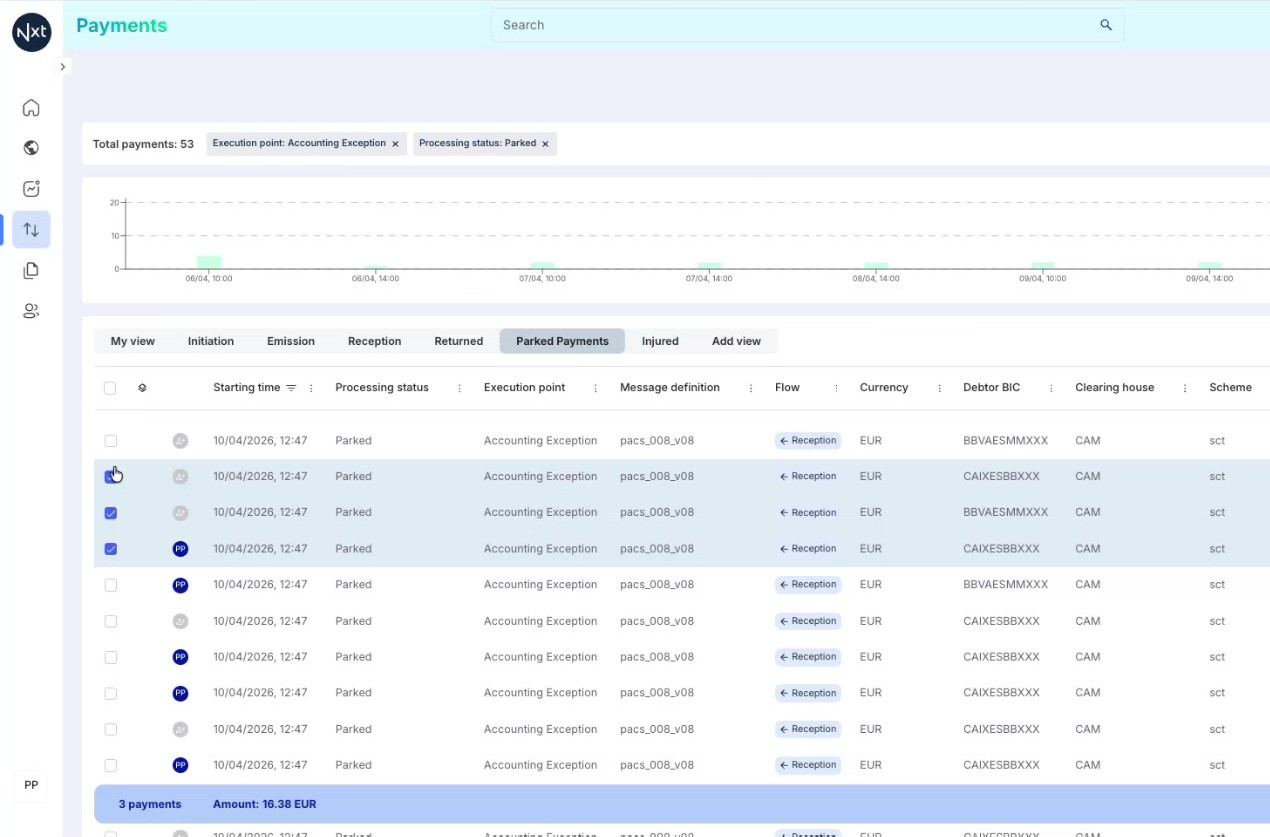Click the magnifier icon in the search bar
Image resolution: width=1270 pixels, height=837 pixels.
pos(1106,25)
